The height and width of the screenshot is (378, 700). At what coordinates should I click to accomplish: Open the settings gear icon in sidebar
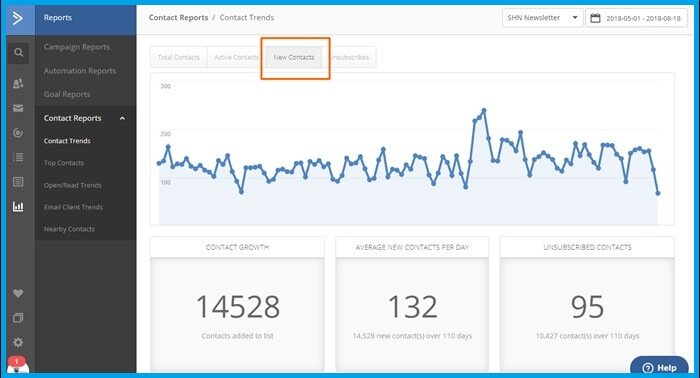click(x=18, y=342)
